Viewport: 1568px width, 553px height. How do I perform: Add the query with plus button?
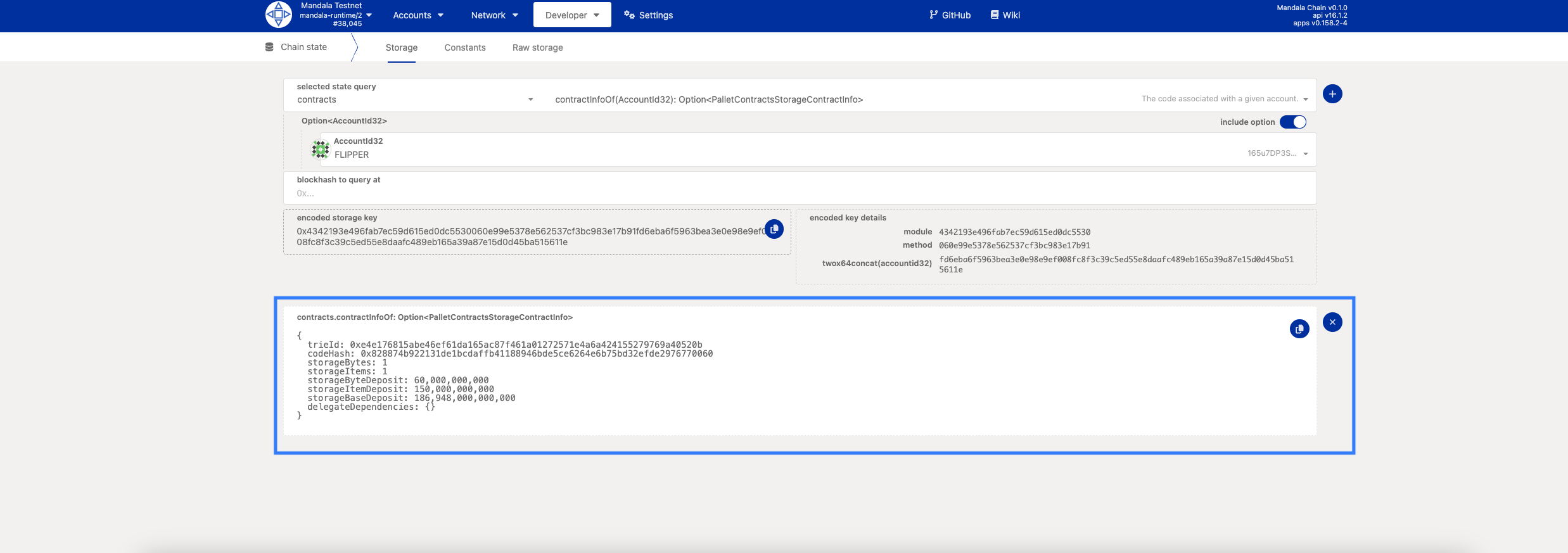tap(1332, 94)
